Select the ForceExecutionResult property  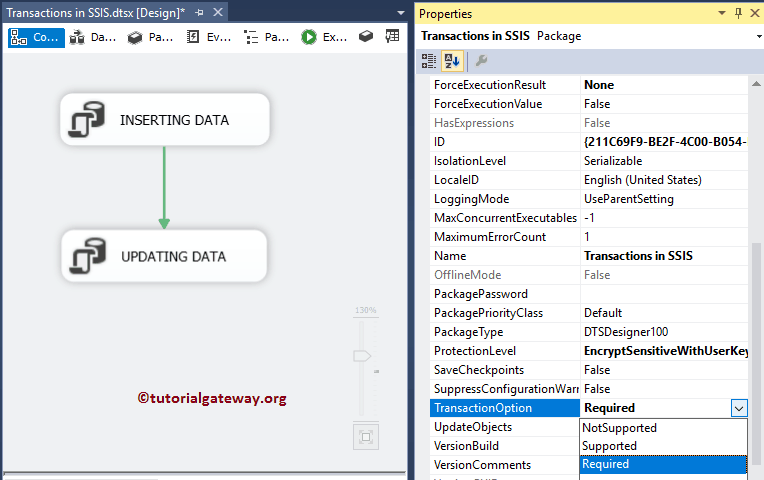505,85
